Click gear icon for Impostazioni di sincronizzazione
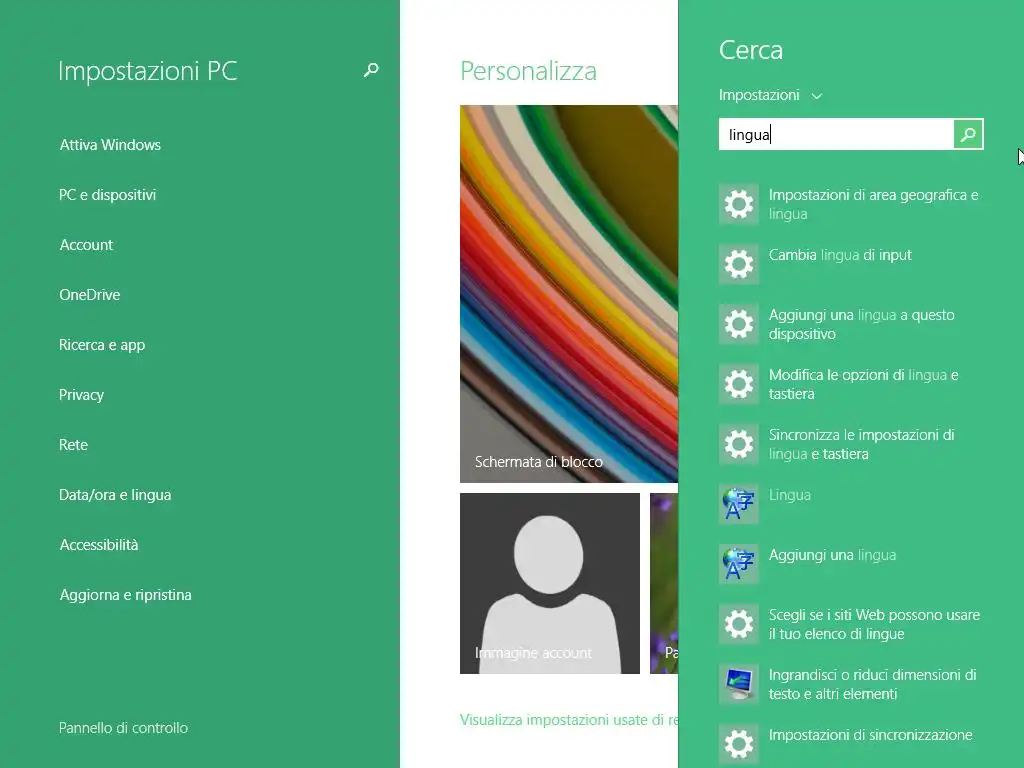This screenshot has height=768, width=1024. 739,744
